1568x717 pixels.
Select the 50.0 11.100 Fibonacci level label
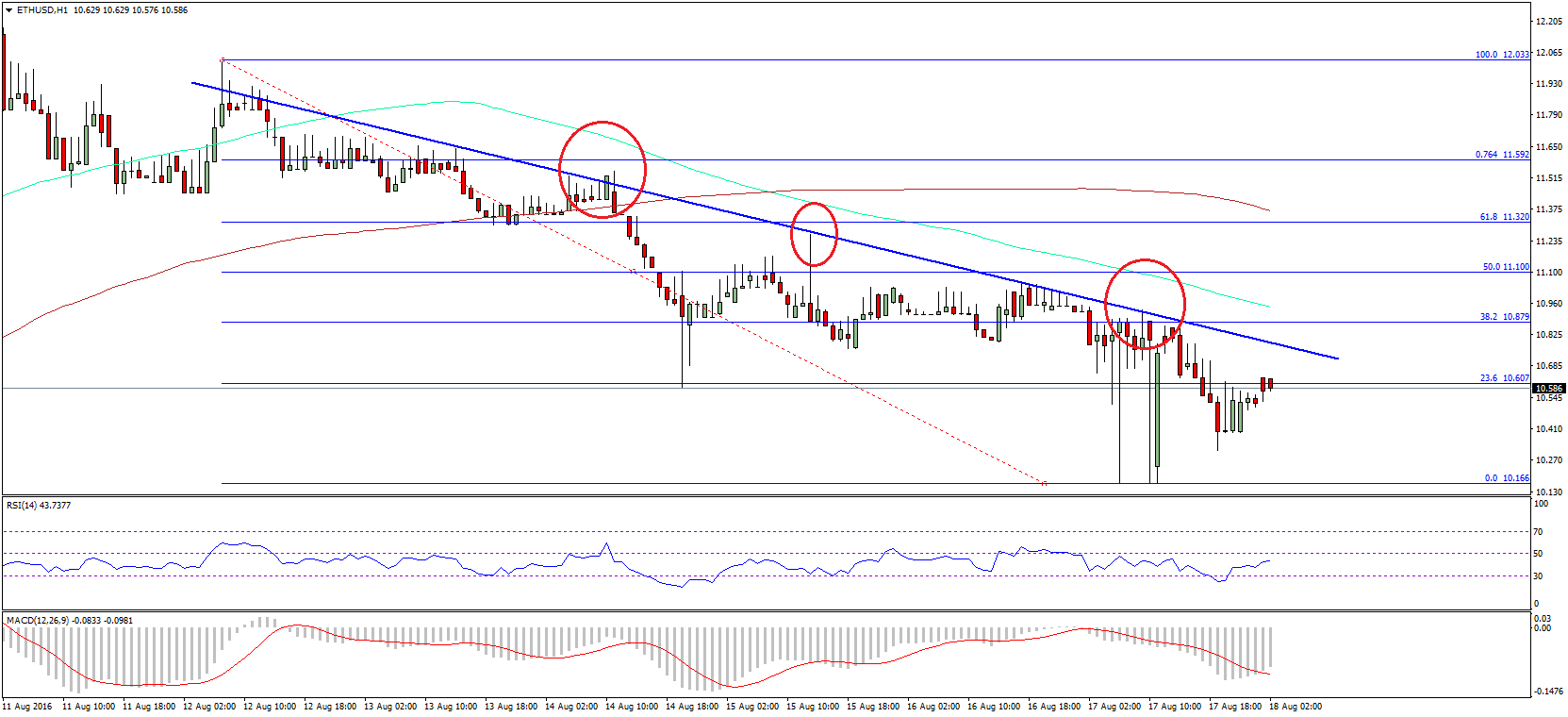coord(1506,267)
